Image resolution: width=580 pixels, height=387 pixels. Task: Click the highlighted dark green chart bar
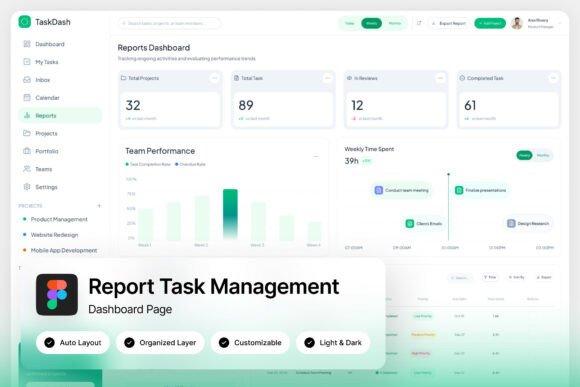click(230, 214)
